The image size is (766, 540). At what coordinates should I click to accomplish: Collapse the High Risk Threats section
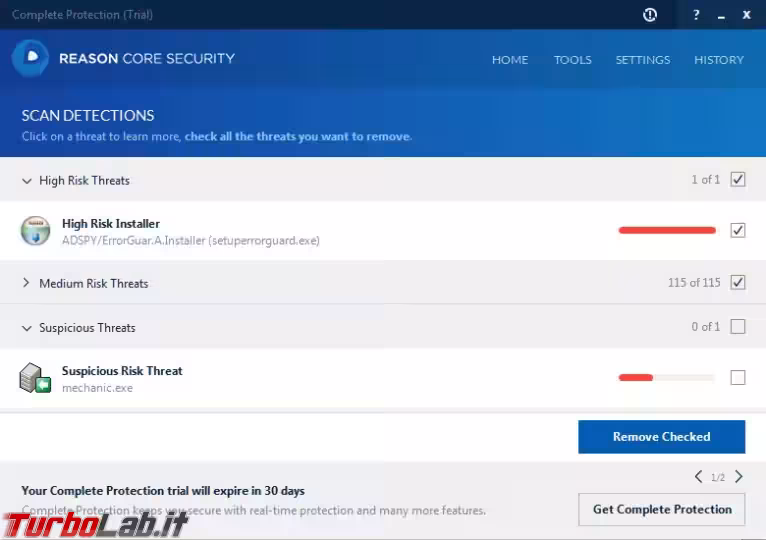pyautogui.click(x=27, y=181)
